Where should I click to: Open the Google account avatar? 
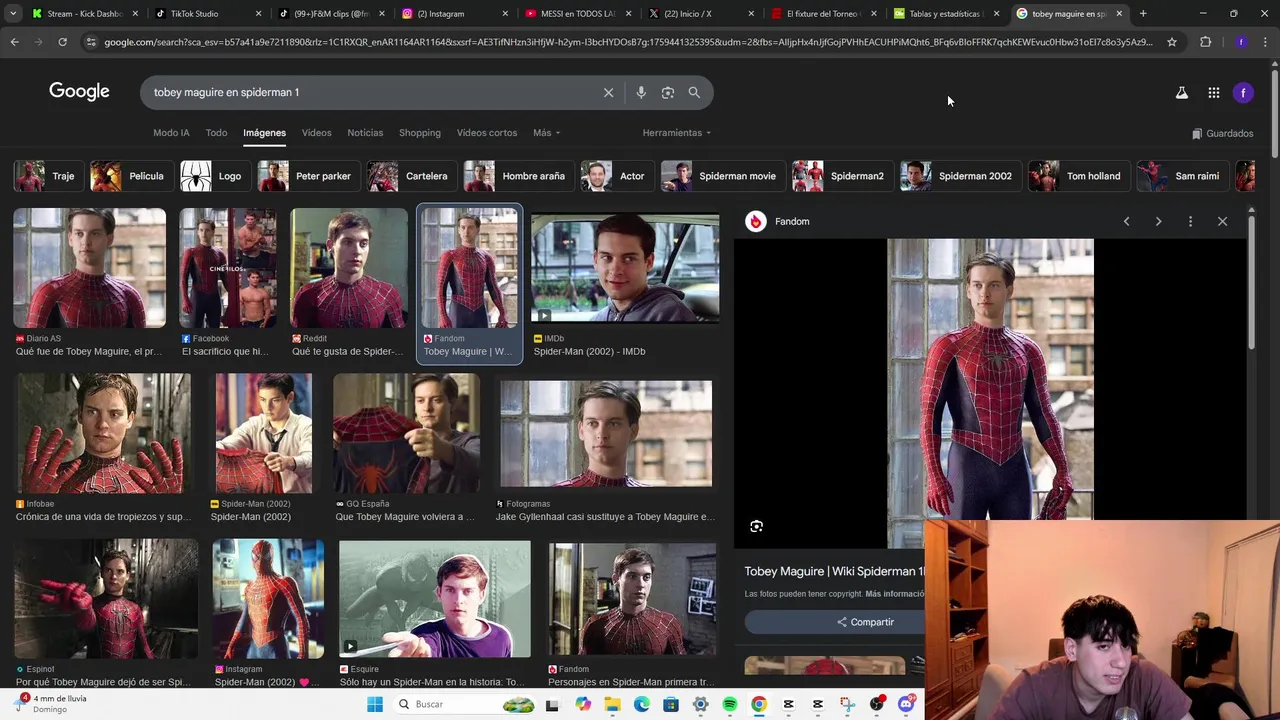click(1243, 92)
